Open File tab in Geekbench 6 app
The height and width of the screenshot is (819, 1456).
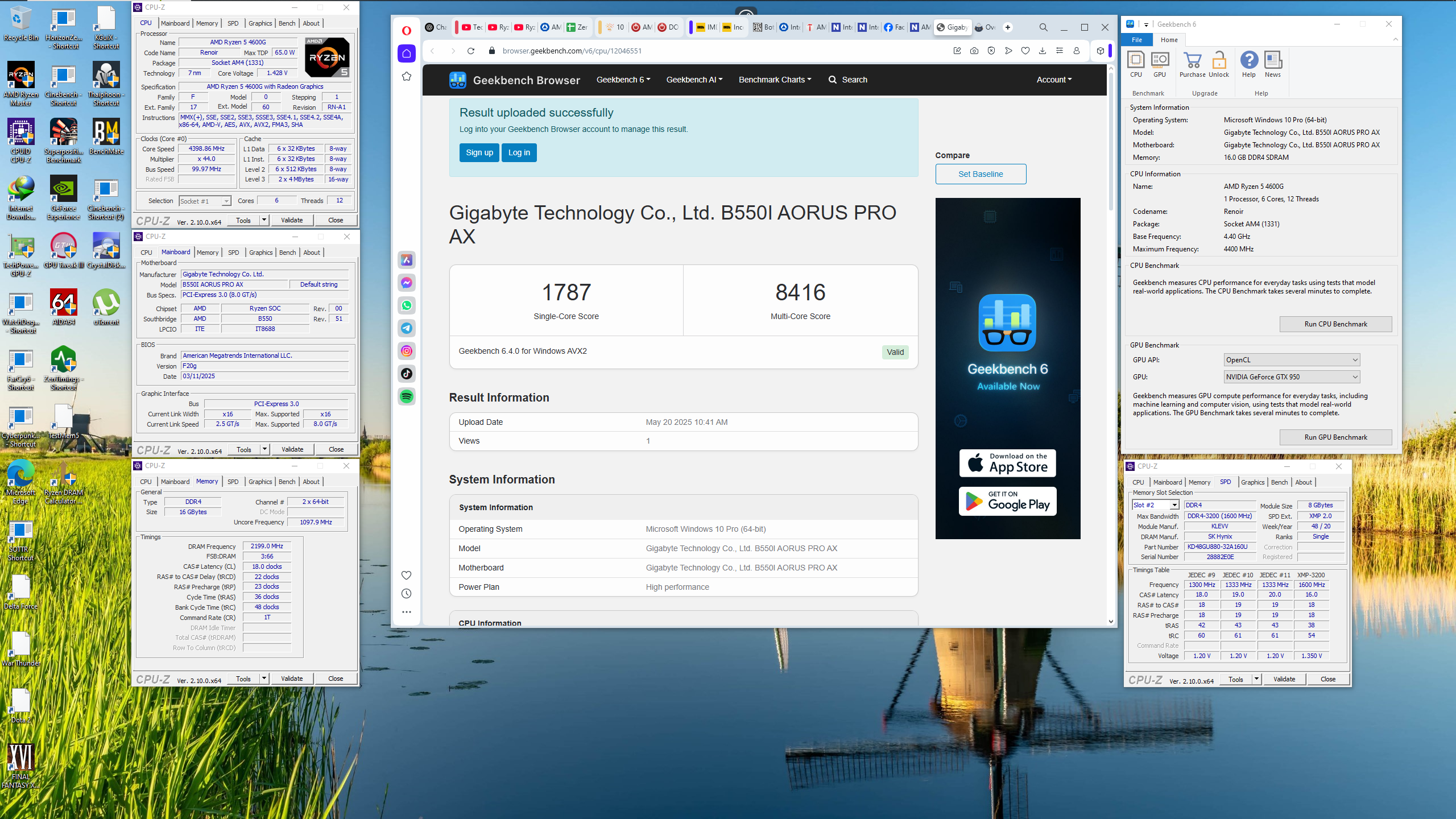pyautogui.click(x=1137, y=40)
